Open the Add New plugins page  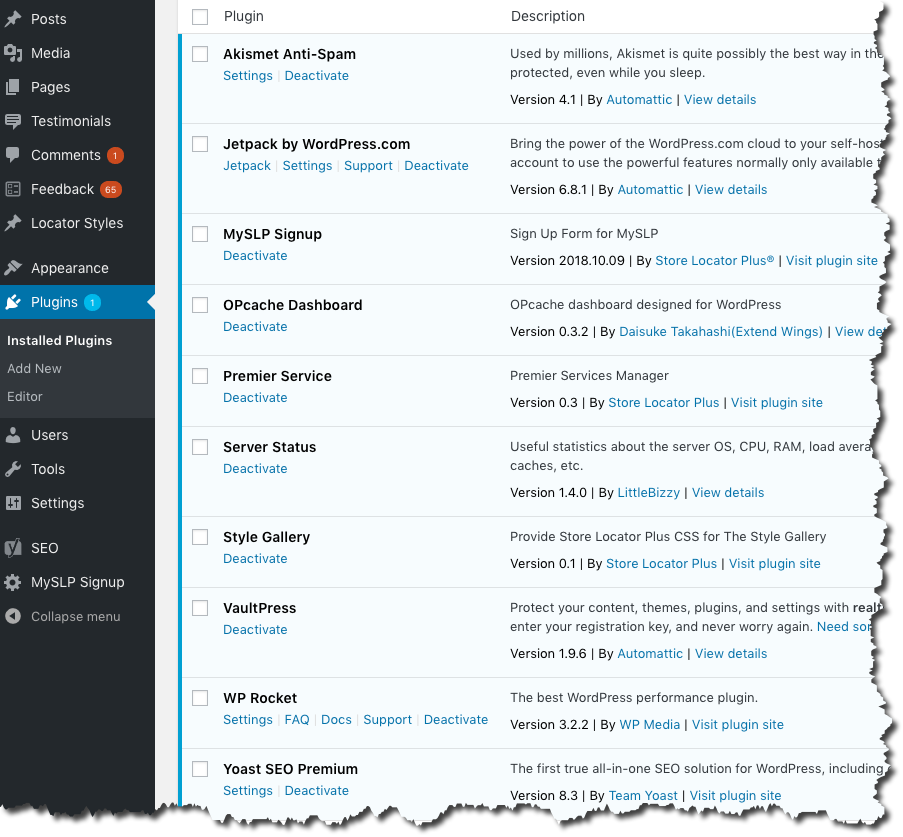click(x=32, y=368)
